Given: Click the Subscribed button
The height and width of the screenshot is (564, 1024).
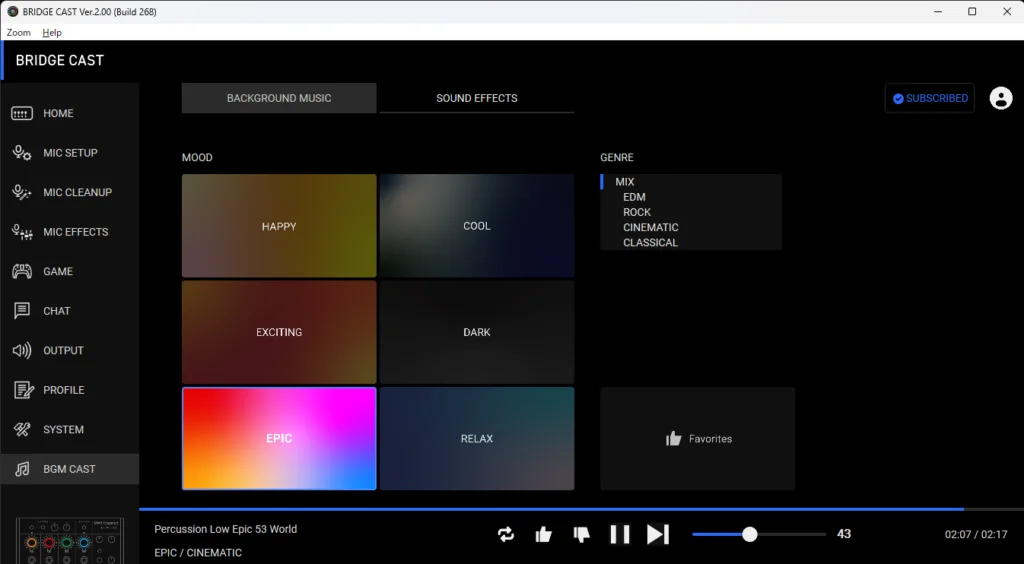Looking at the screenshot, I should [x=929, y=98].
